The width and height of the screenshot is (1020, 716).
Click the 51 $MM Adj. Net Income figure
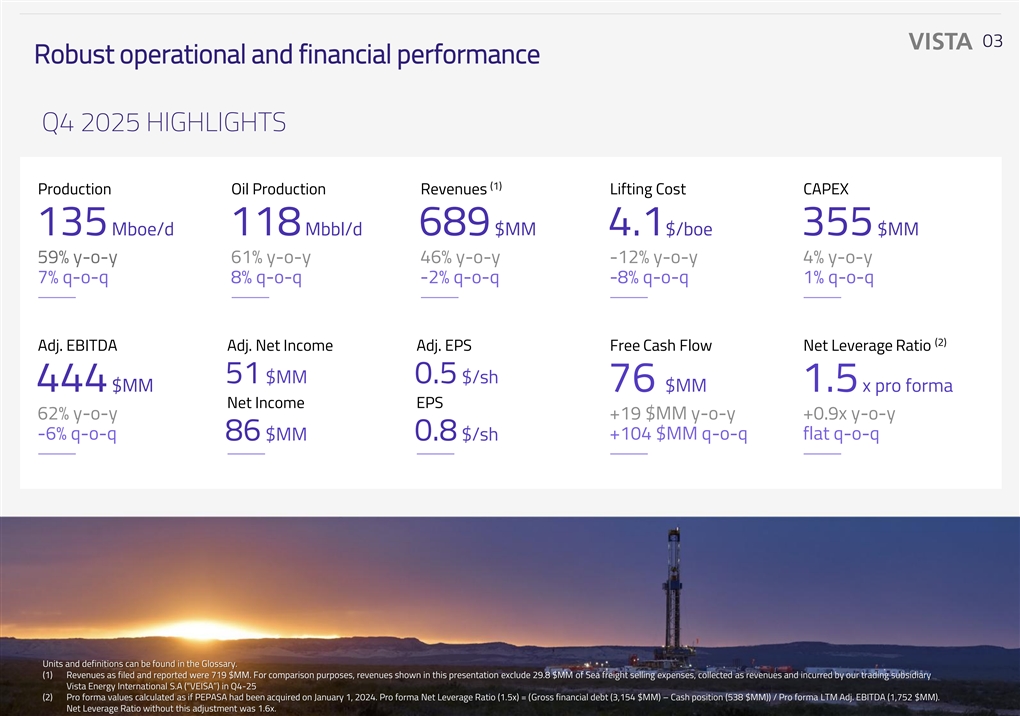click(267, 374)
